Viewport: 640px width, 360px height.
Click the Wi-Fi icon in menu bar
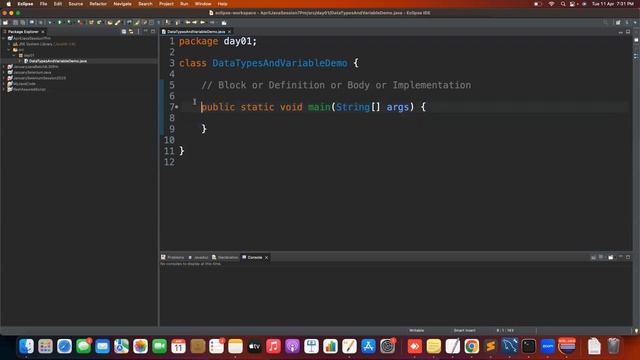click(x=551, y=4)
